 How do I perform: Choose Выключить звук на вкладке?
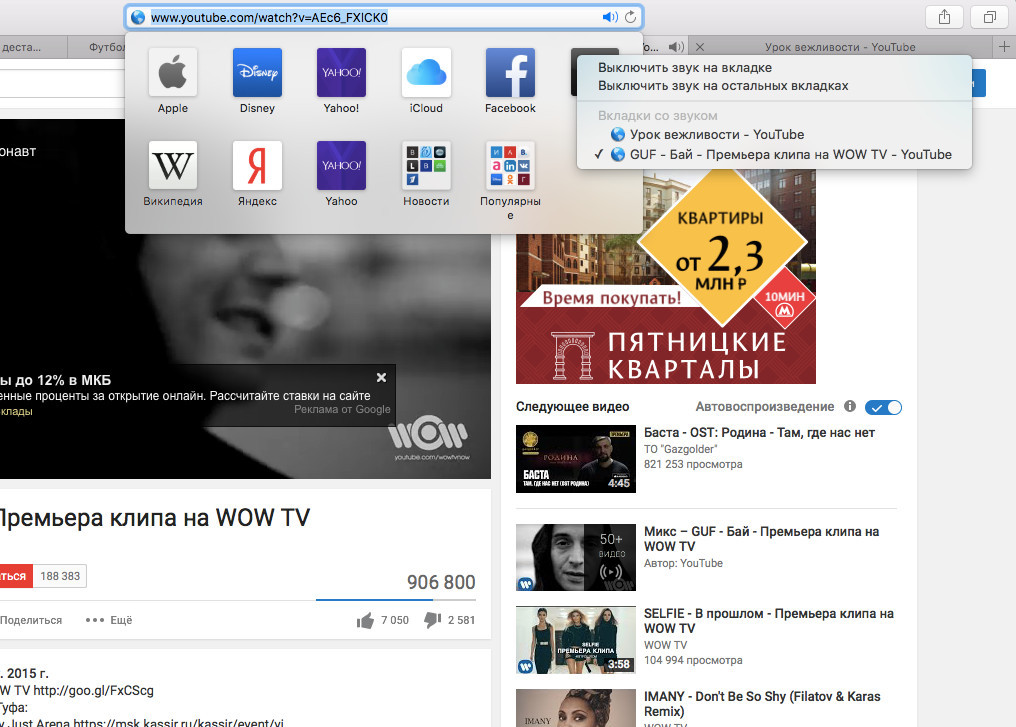click(x=685, y=68)
